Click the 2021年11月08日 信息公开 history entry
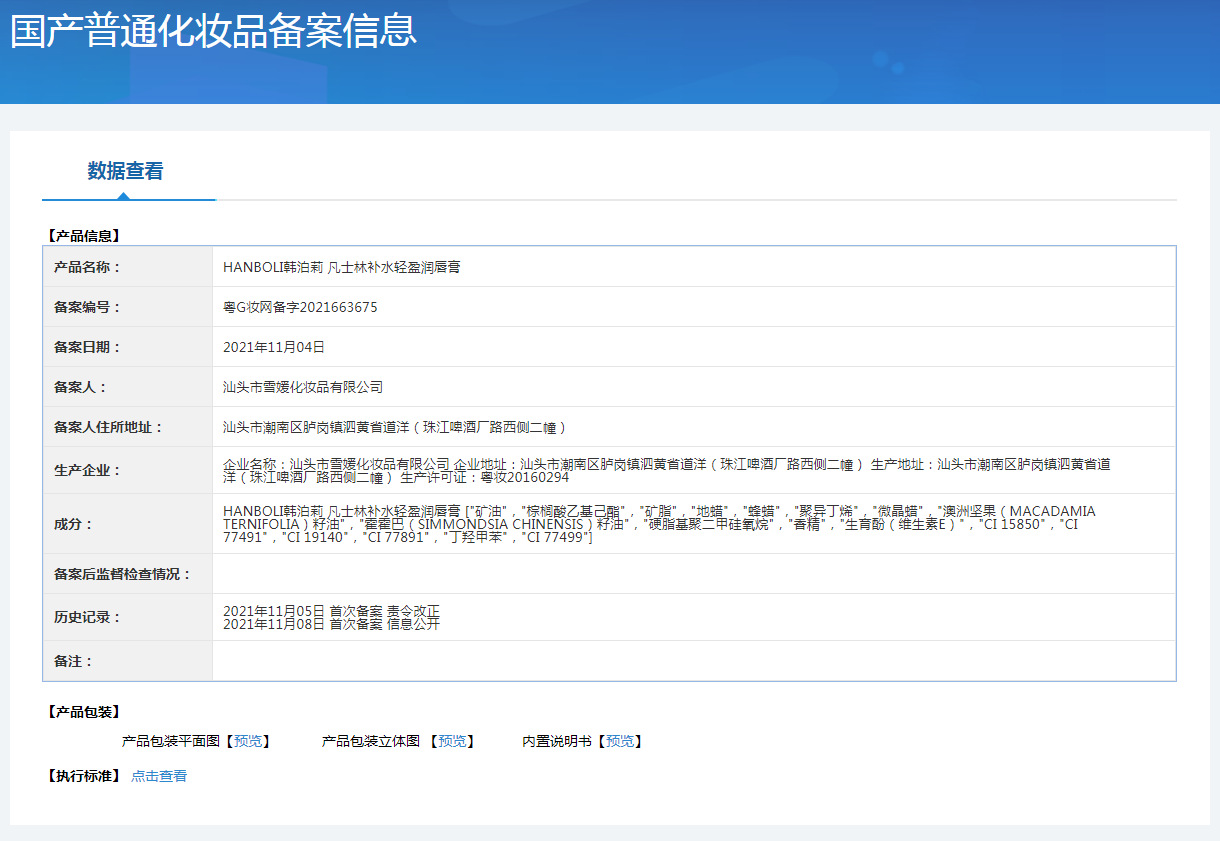This screenshot has width=1220, height=841. [x=331, y=624]
